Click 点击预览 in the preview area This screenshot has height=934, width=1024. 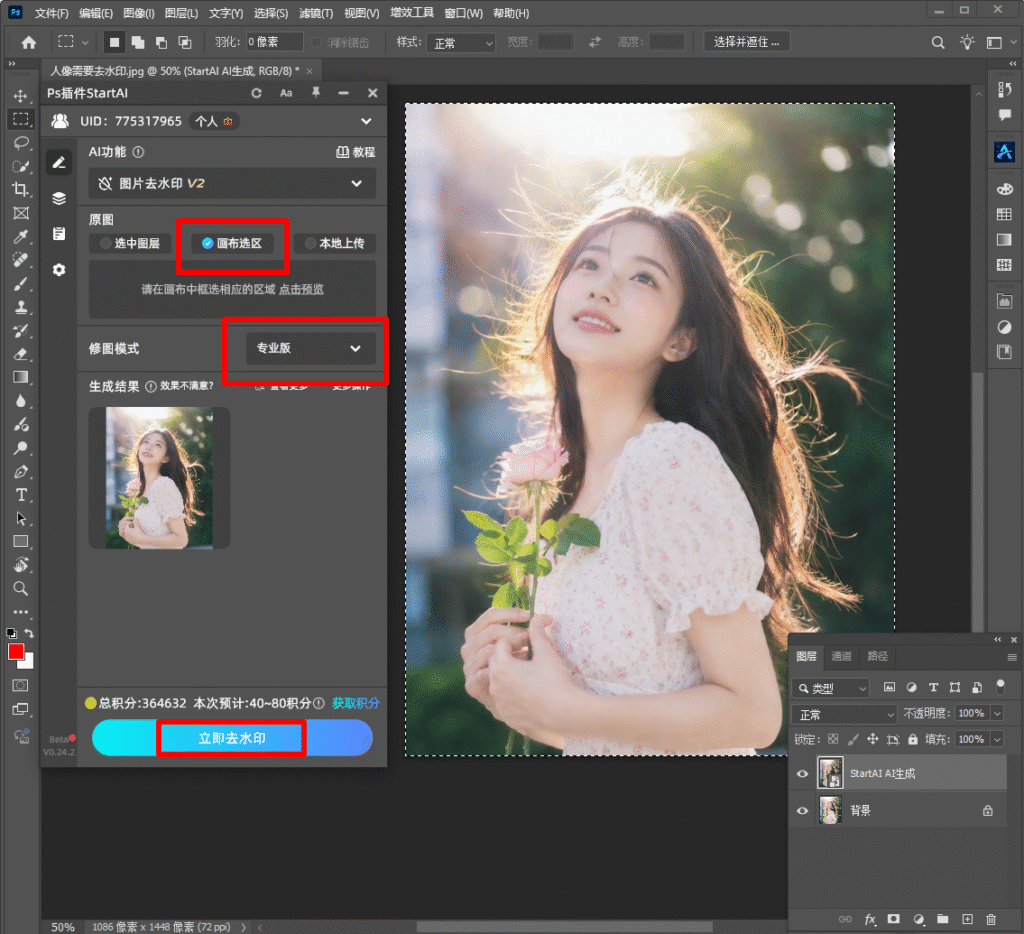[301, 289]
